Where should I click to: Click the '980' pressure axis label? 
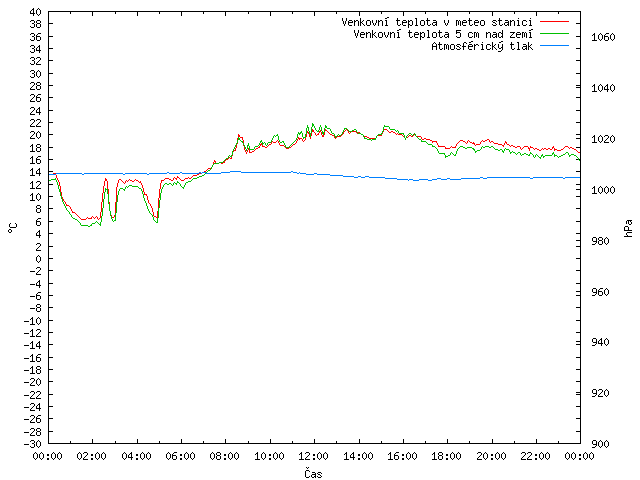coord(600,241)
